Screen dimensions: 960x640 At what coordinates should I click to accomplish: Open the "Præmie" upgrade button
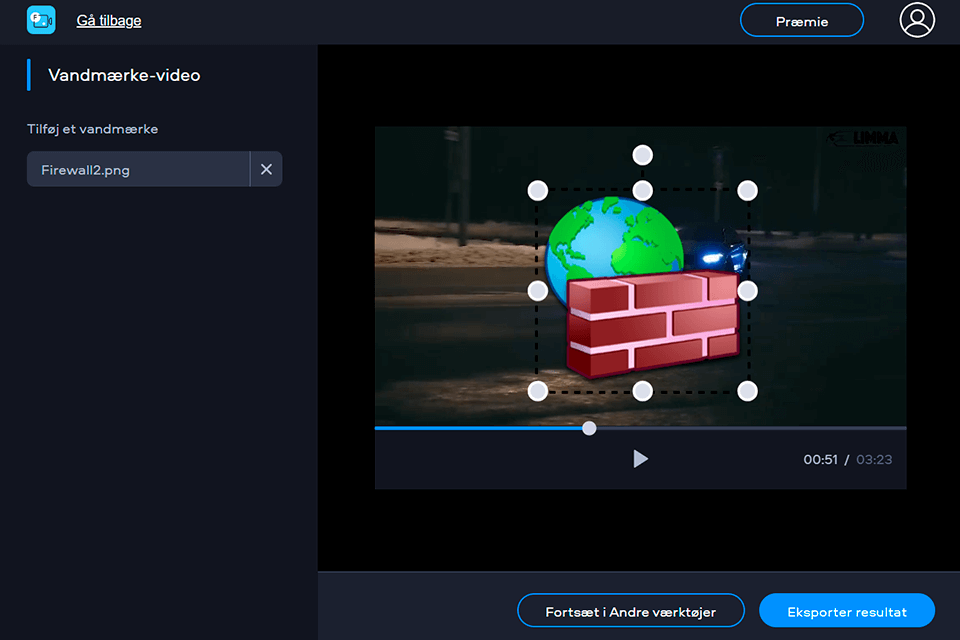point(801,19)
